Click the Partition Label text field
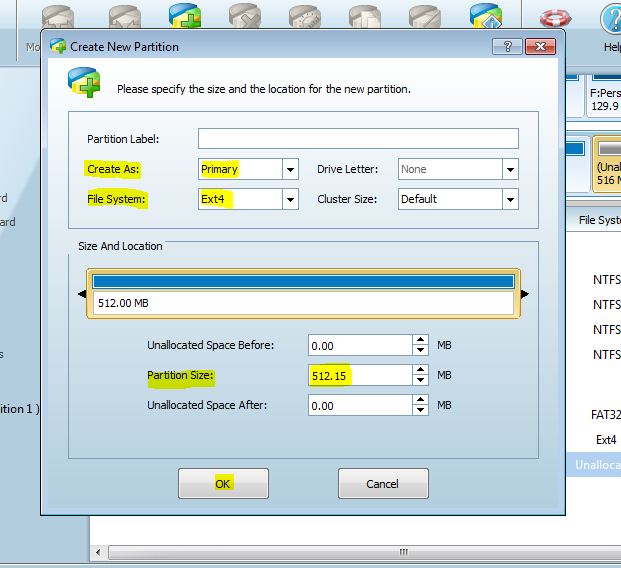 click(x=358, y=139)
